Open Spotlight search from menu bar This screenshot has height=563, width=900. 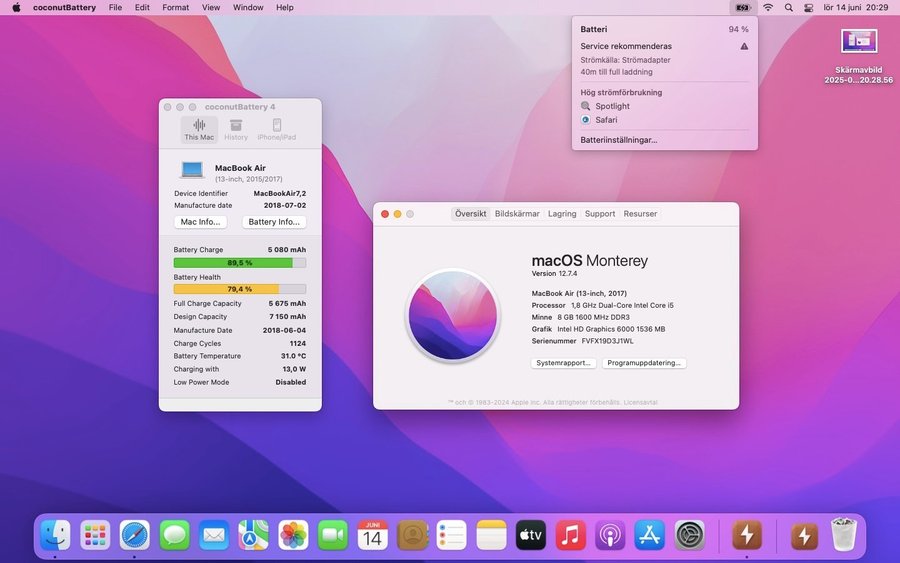[789, 7]
